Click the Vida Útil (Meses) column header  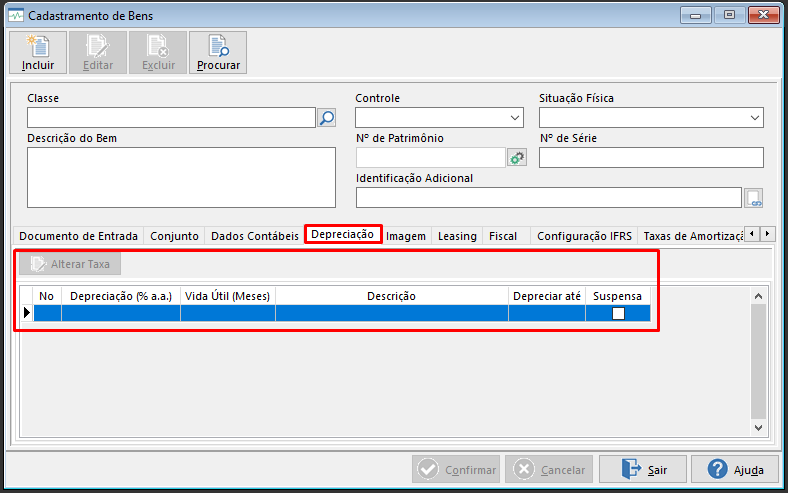[228, 296]
